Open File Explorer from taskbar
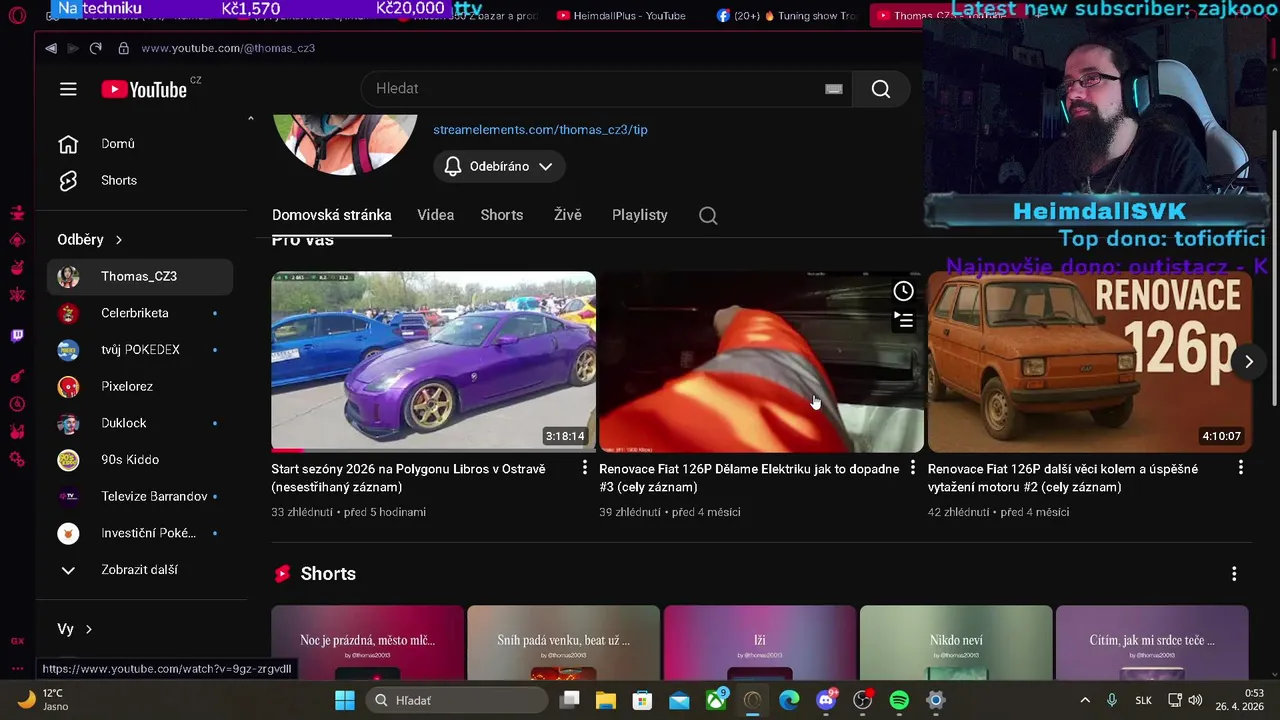Image resolution: width=1280 pixels, height=720 pixels. (x=605, y=700)
